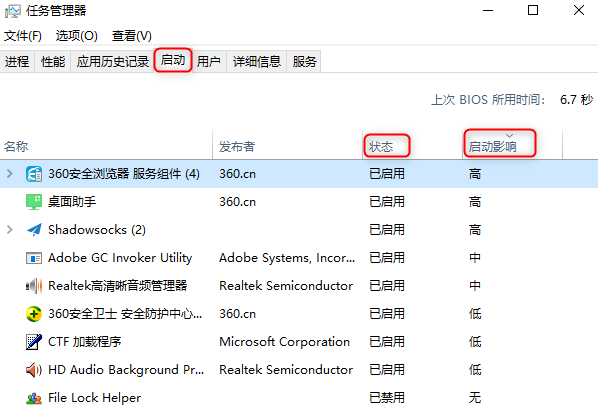Click the 中 impact of Adobe GC Invoker Utility
This screenshot has width=598, height=418.
(x=475, y=258)
